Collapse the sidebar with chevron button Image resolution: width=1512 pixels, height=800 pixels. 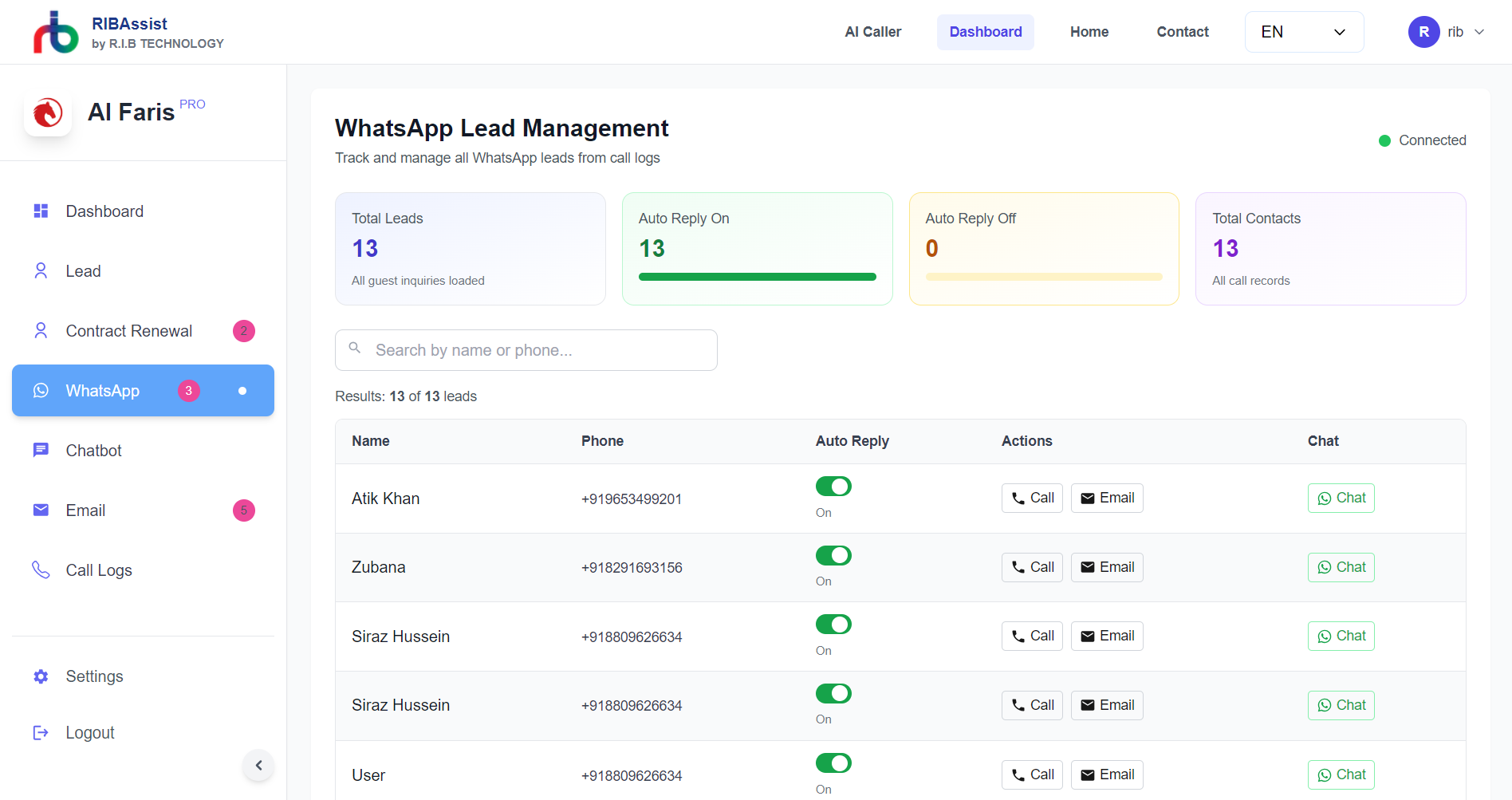[258, 766]
